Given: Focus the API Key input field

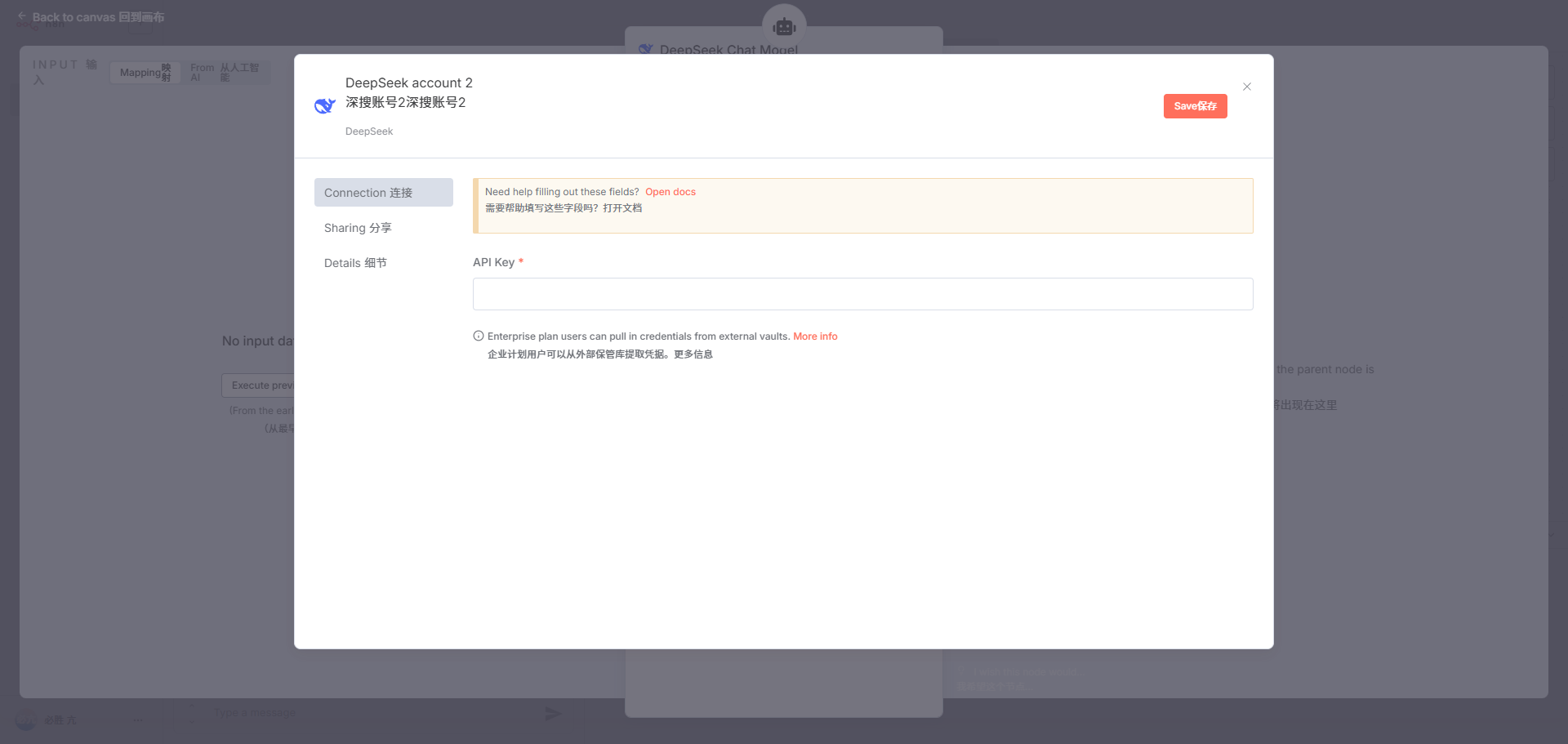Looking at the screenshot, I should tap(862, 294).
